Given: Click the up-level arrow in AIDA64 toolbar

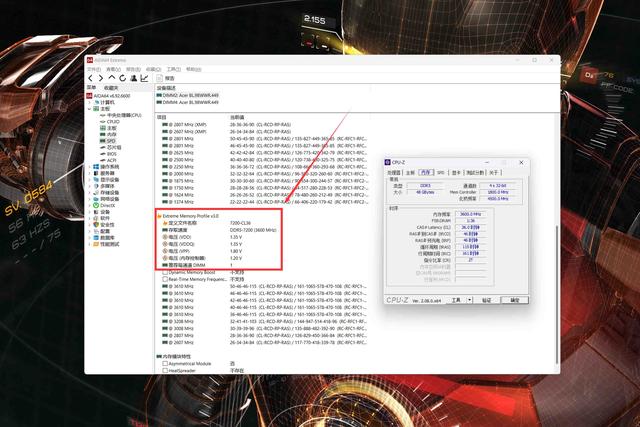Looking at the screenshot, I should pyautogui.click(x=111, y=78).
